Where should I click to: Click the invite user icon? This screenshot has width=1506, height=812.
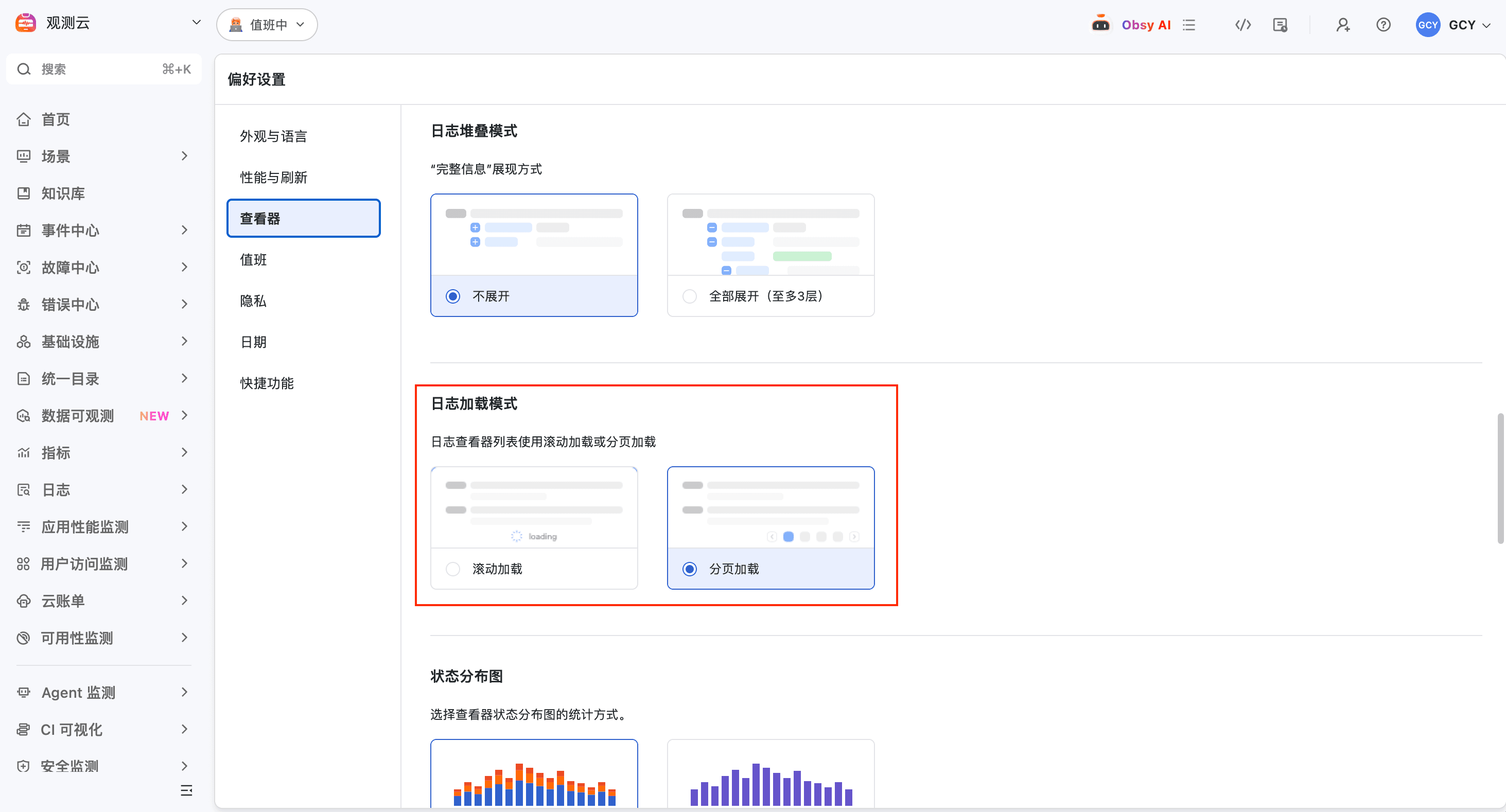click(1343, 25)
